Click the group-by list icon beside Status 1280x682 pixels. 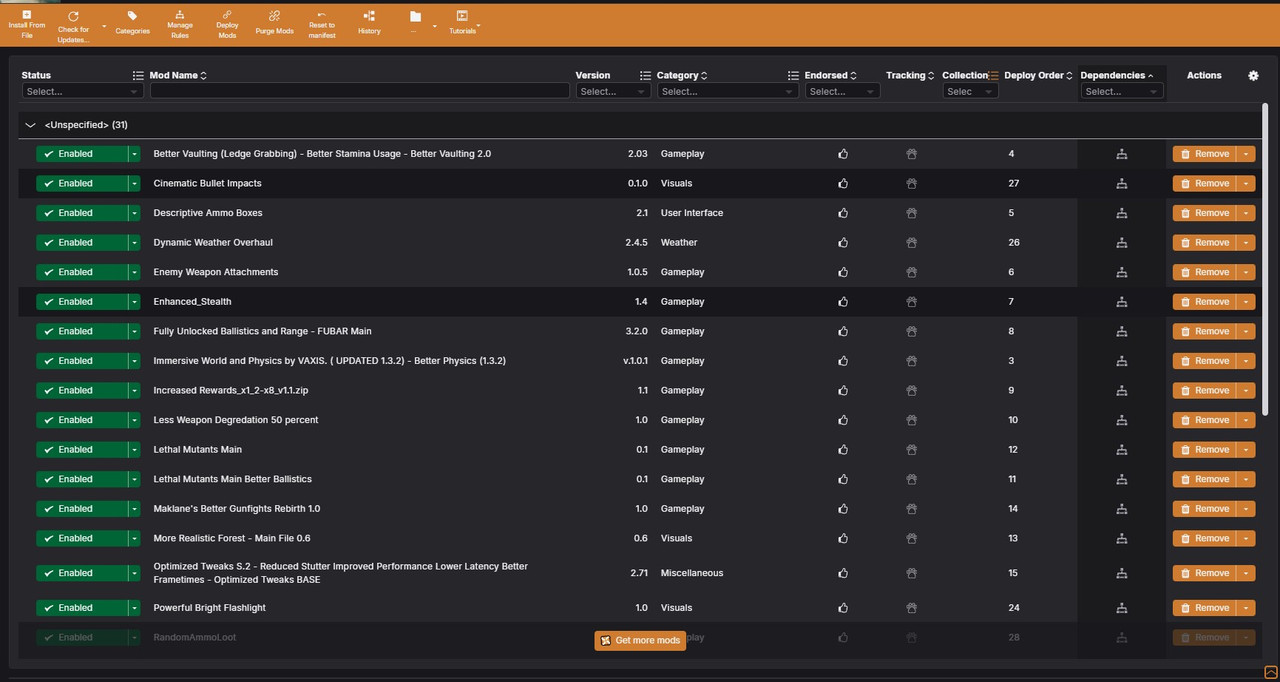pyautogui.click(x=138, y=75)
